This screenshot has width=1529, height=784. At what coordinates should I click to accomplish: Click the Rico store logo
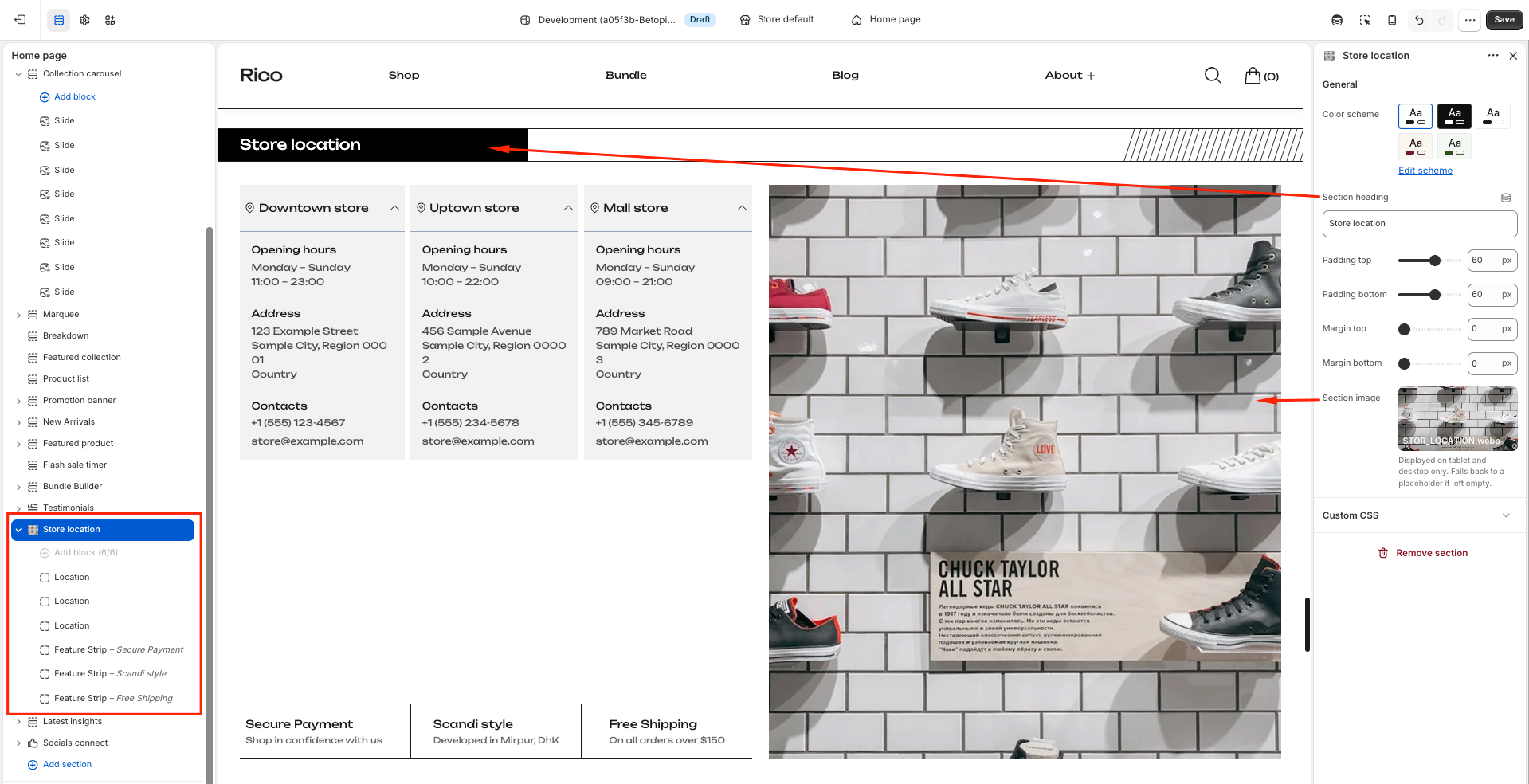point(261,75)
